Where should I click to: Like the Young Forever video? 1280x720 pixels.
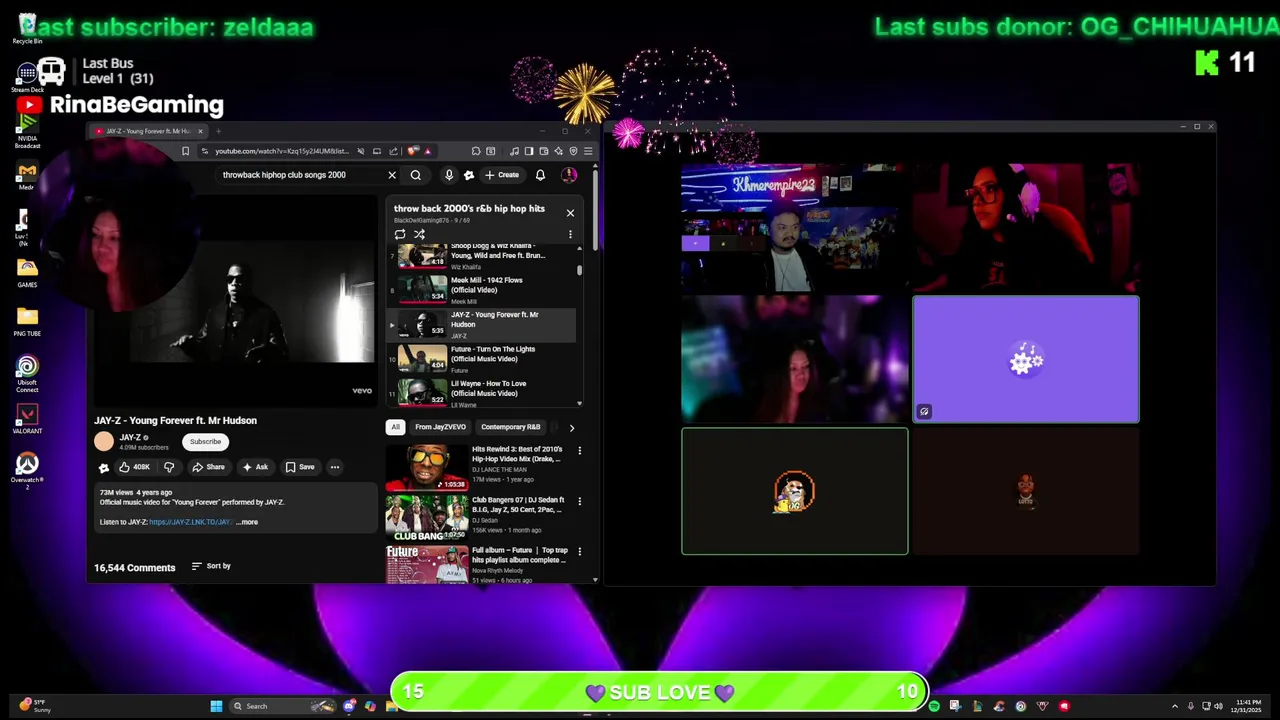(x=134, y=467)
